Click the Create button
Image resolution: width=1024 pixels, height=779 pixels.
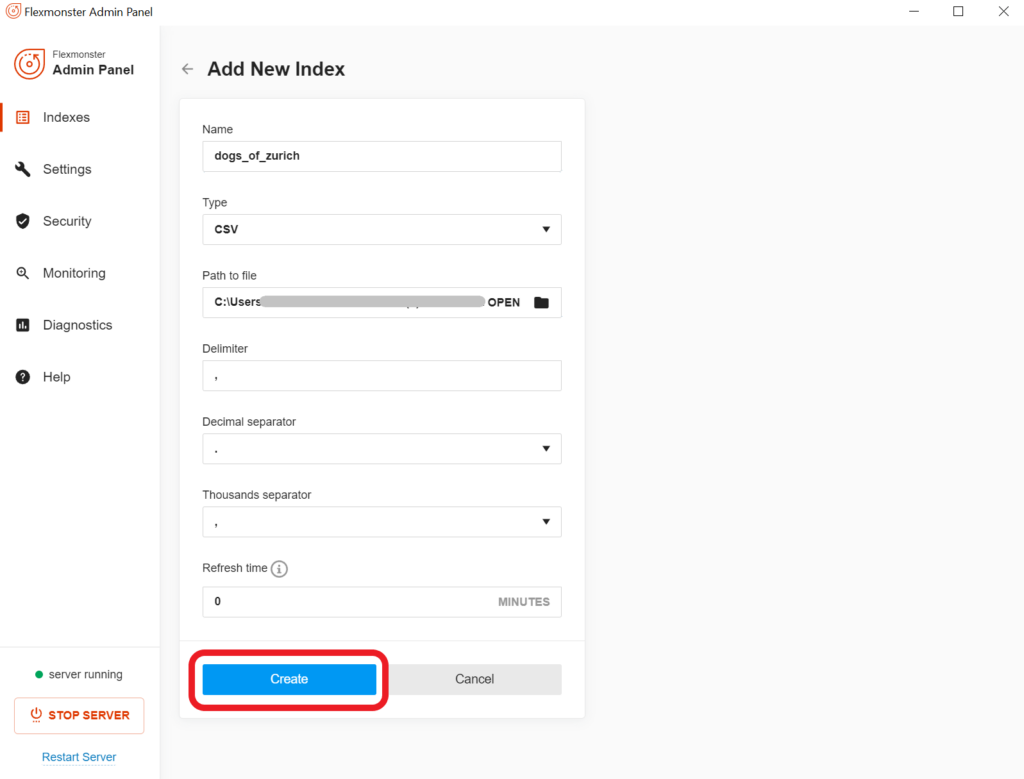289,679
